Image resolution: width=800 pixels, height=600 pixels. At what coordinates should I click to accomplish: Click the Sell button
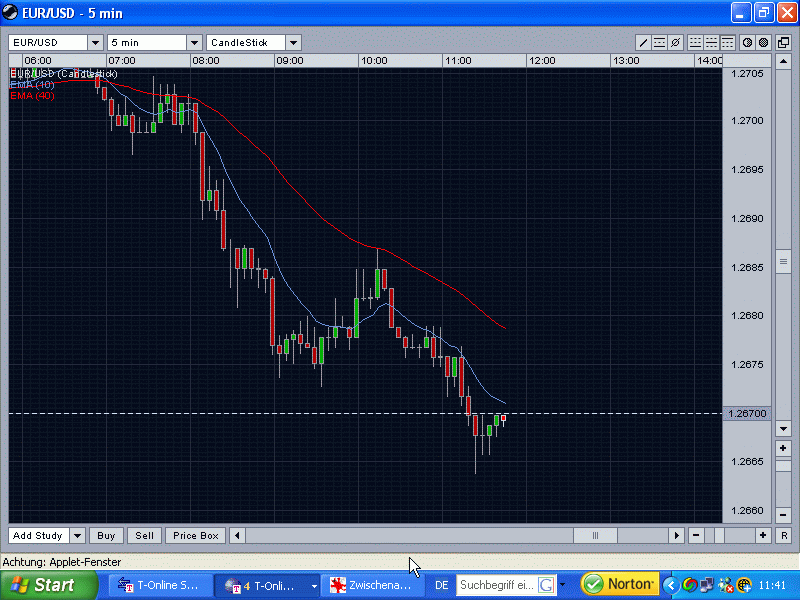tap(144, 536)
